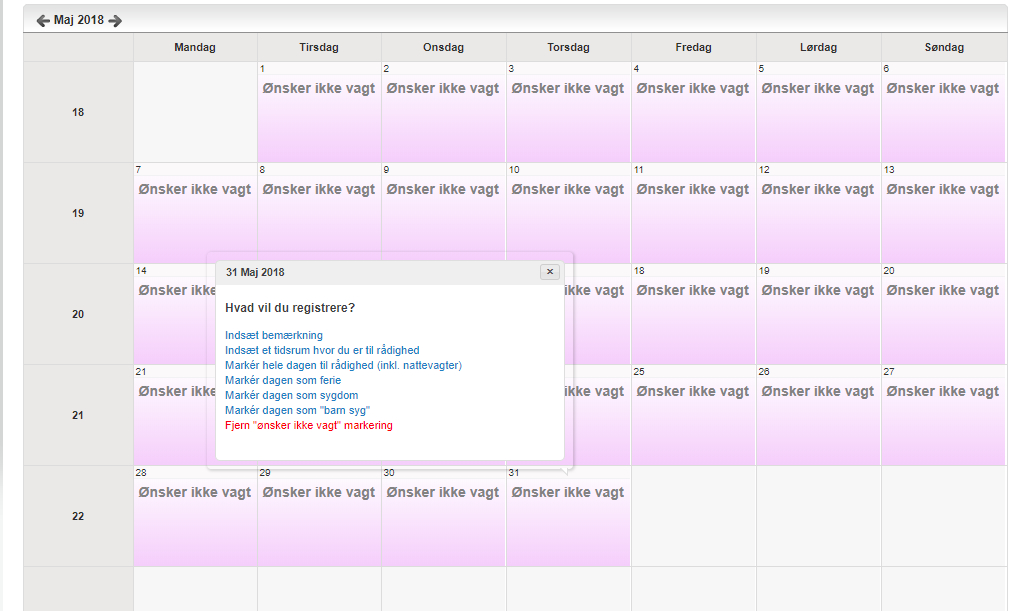Open day 11 calendar cell
The width and height of the screenshot is (1013, 611).
pos(694,213)
